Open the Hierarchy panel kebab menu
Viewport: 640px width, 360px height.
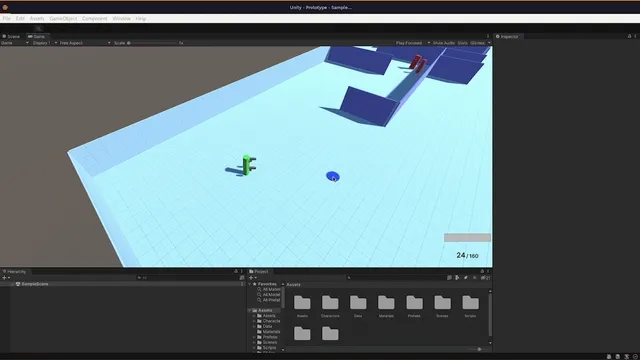[242, 271]
